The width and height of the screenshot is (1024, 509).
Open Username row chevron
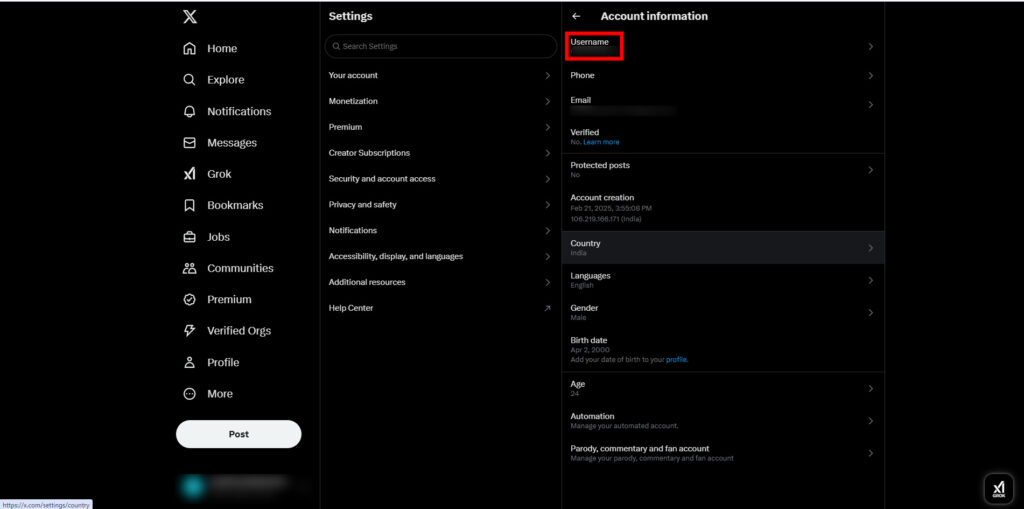[871, 46]
